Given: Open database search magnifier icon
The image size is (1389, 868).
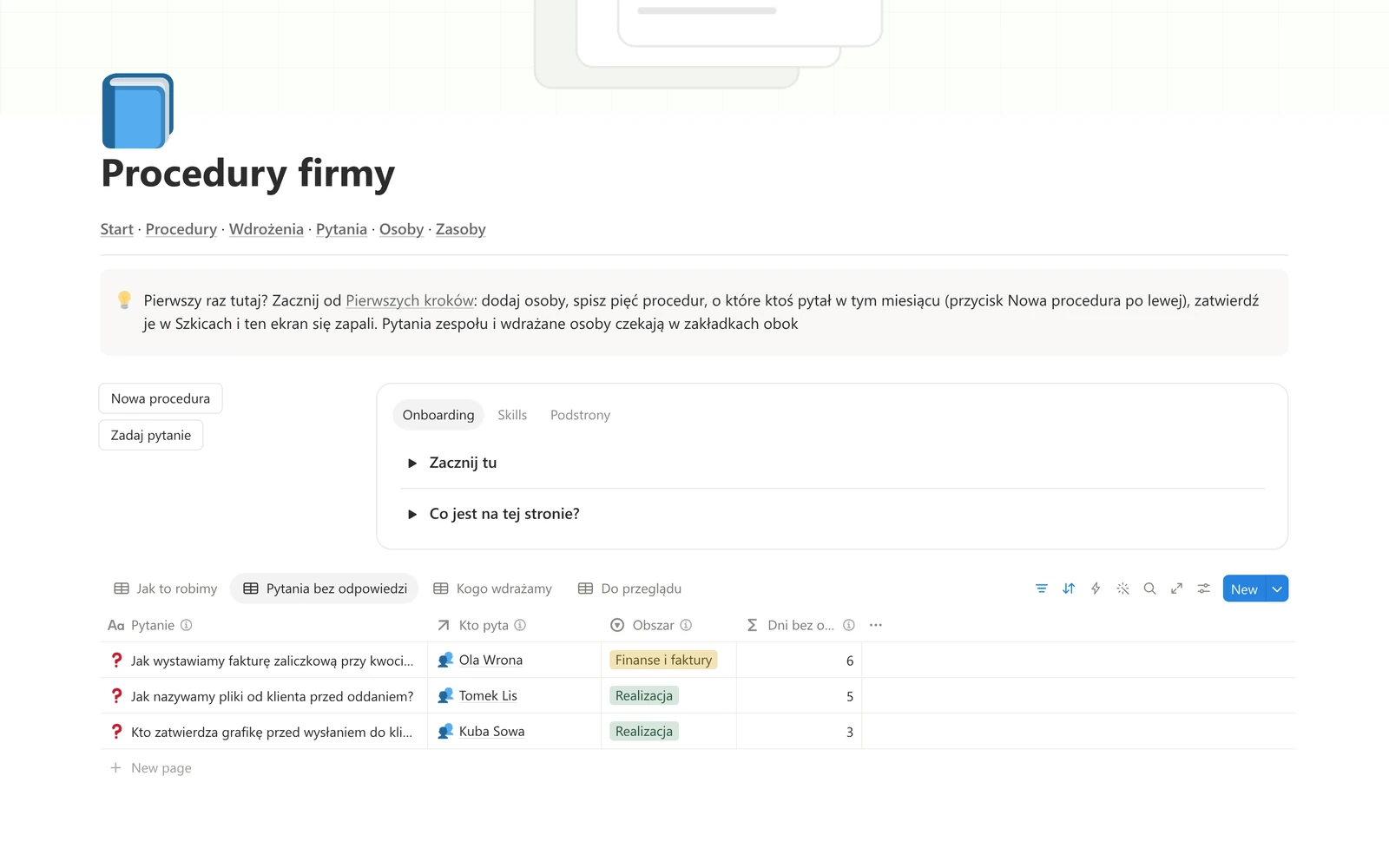Looking at the screenshot, I should pos(1149,589).
